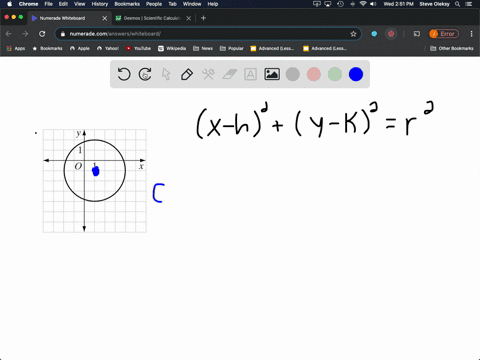Choose the gray color swatch
Screen dimensions: 480x360
click(293, 74)
